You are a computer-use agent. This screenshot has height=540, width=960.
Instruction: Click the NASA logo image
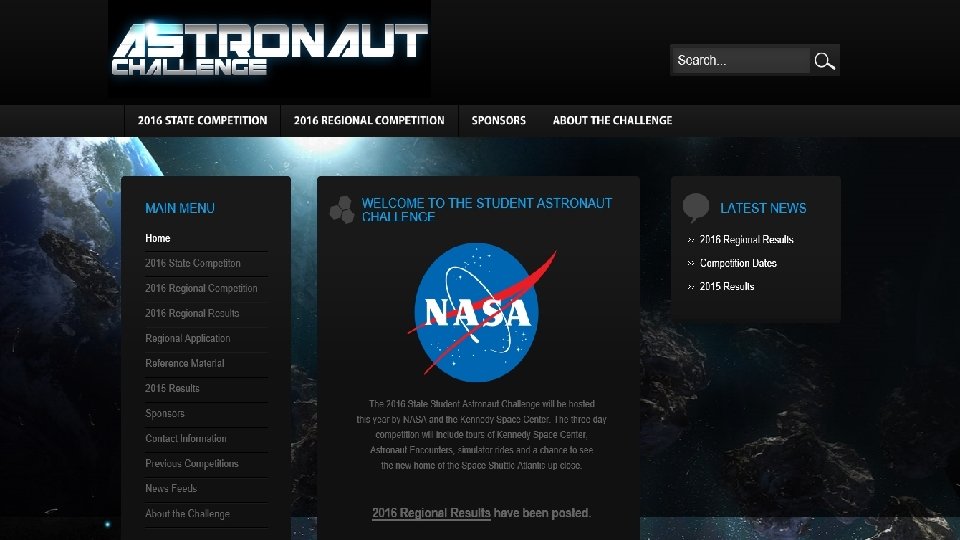(x=481, y=312)
